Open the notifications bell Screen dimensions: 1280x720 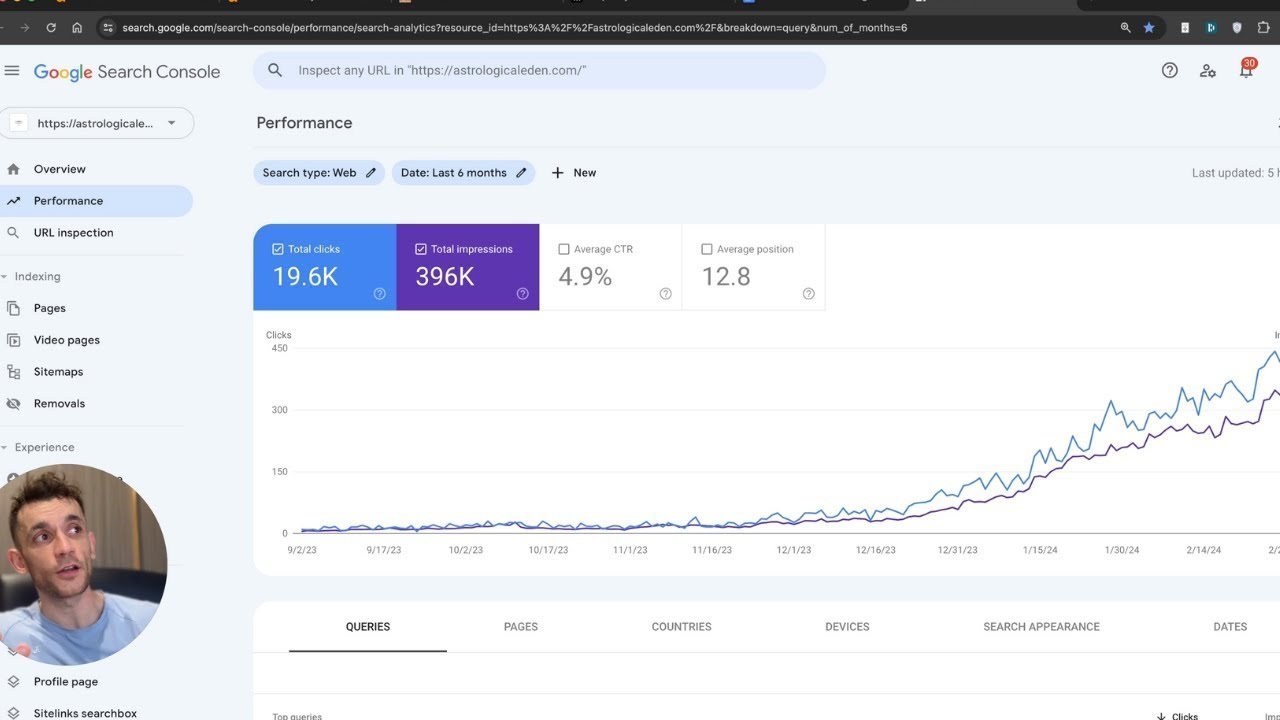[1246, 71]
